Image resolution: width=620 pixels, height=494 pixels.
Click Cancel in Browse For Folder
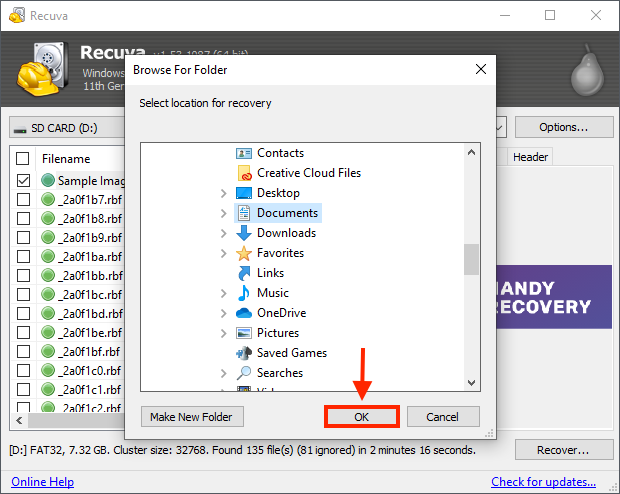pyautogui.click(x=443, y=416)
